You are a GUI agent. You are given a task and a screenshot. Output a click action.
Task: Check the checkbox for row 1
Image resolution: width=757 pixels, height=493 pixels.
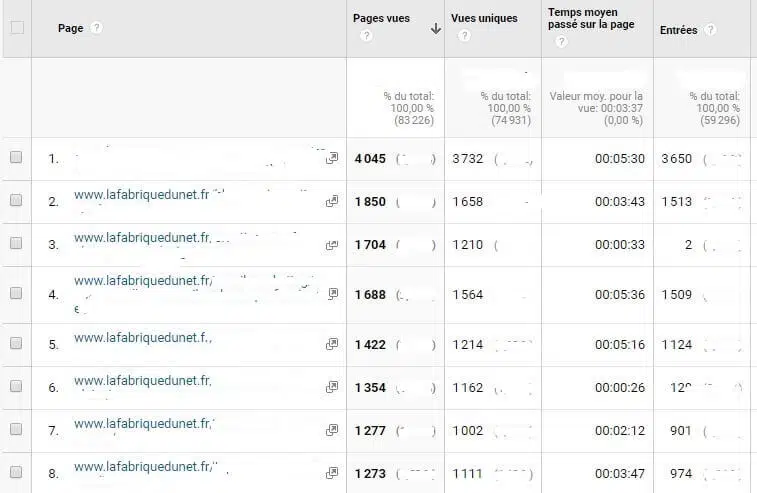point(16,157)
